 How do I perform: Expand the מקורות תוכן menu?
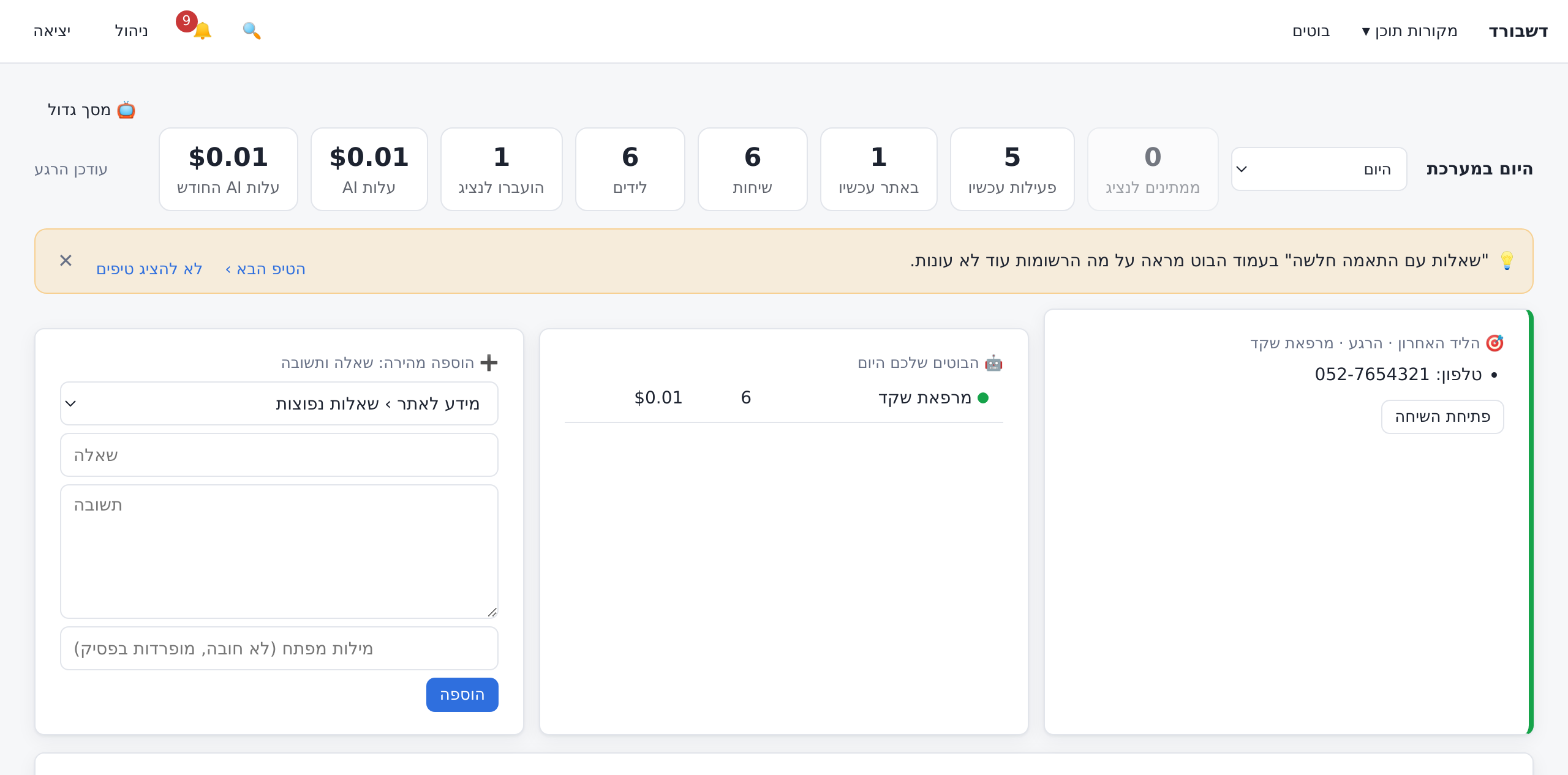(1409, 31)
